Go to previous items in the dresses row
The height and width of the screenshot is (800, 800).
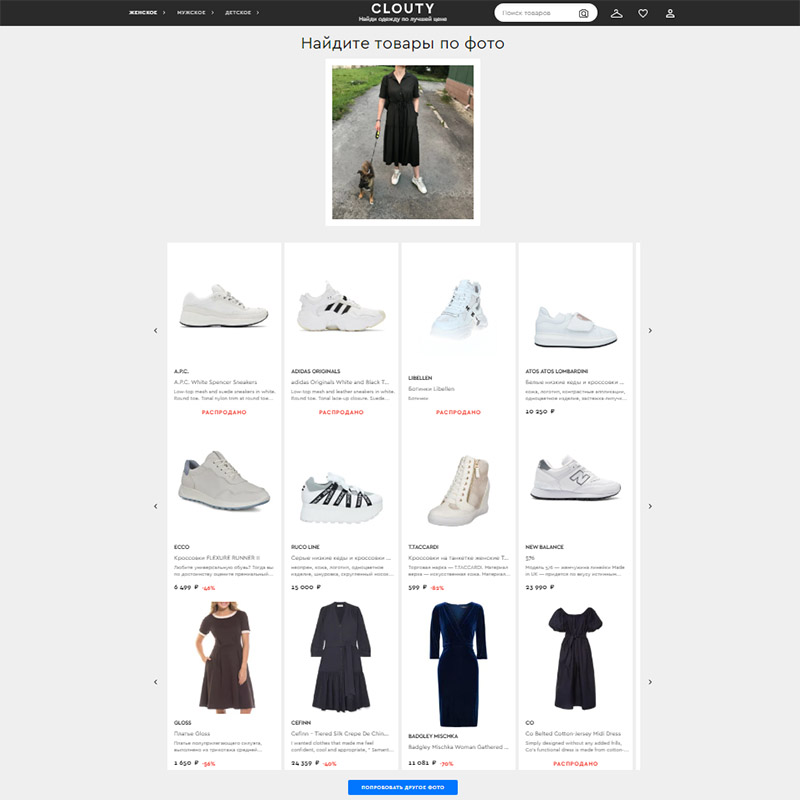click(x=156, y=682)
